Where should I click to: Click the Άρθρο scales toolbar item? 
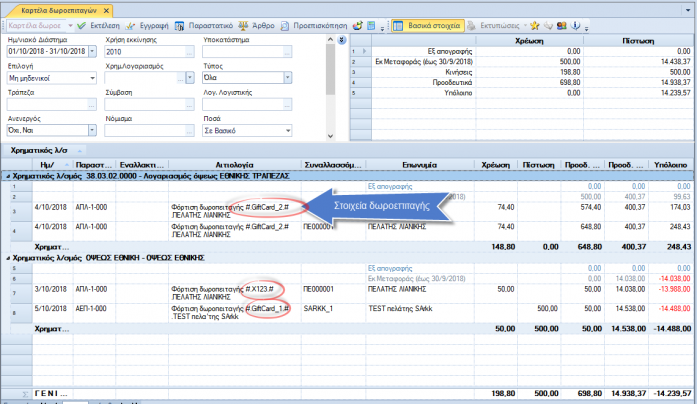coord(256,26)
